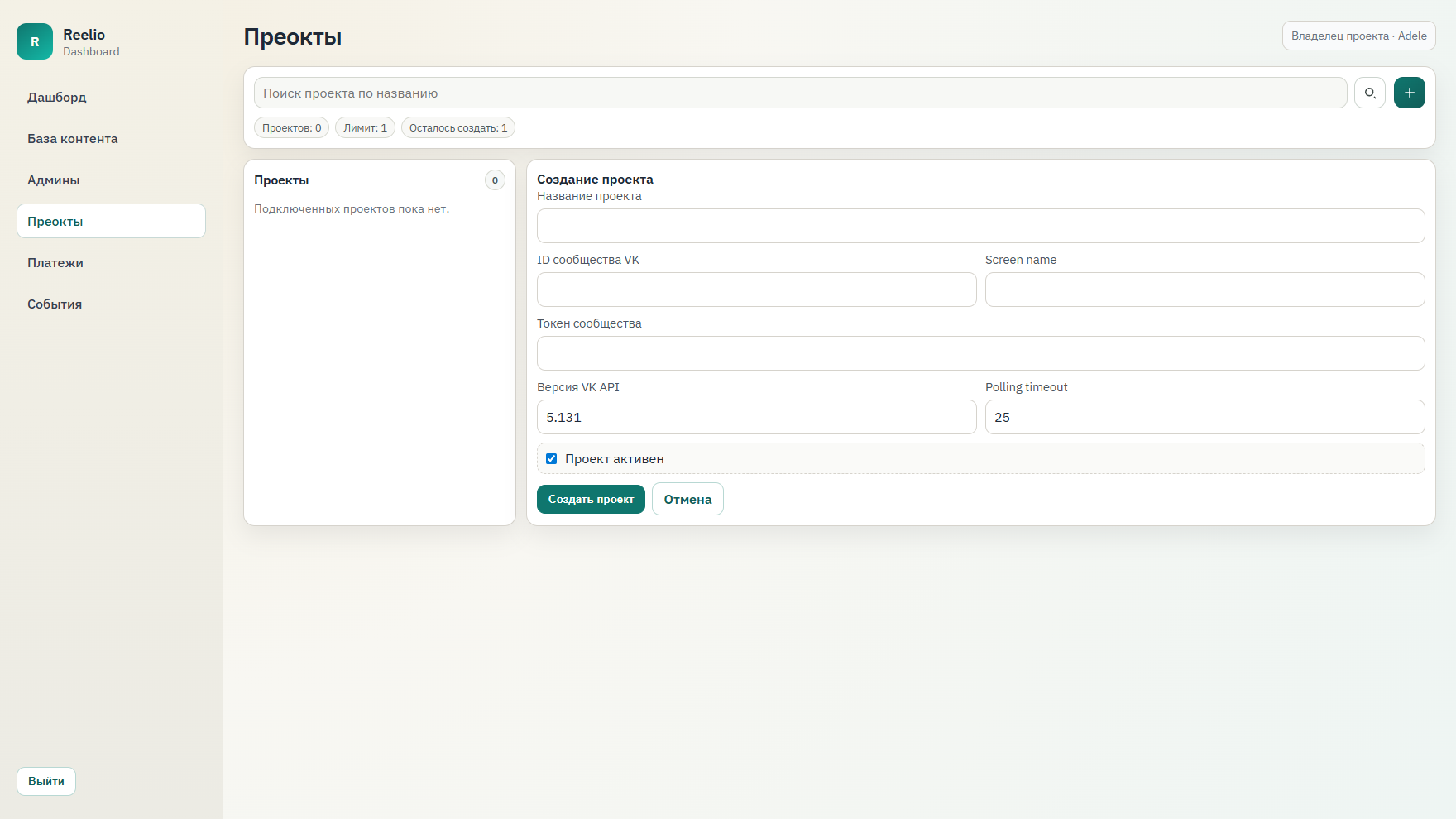This screenshot has width=1456, height=819.
Task: Click the Отмена button
Action: (x=687, y=499)
